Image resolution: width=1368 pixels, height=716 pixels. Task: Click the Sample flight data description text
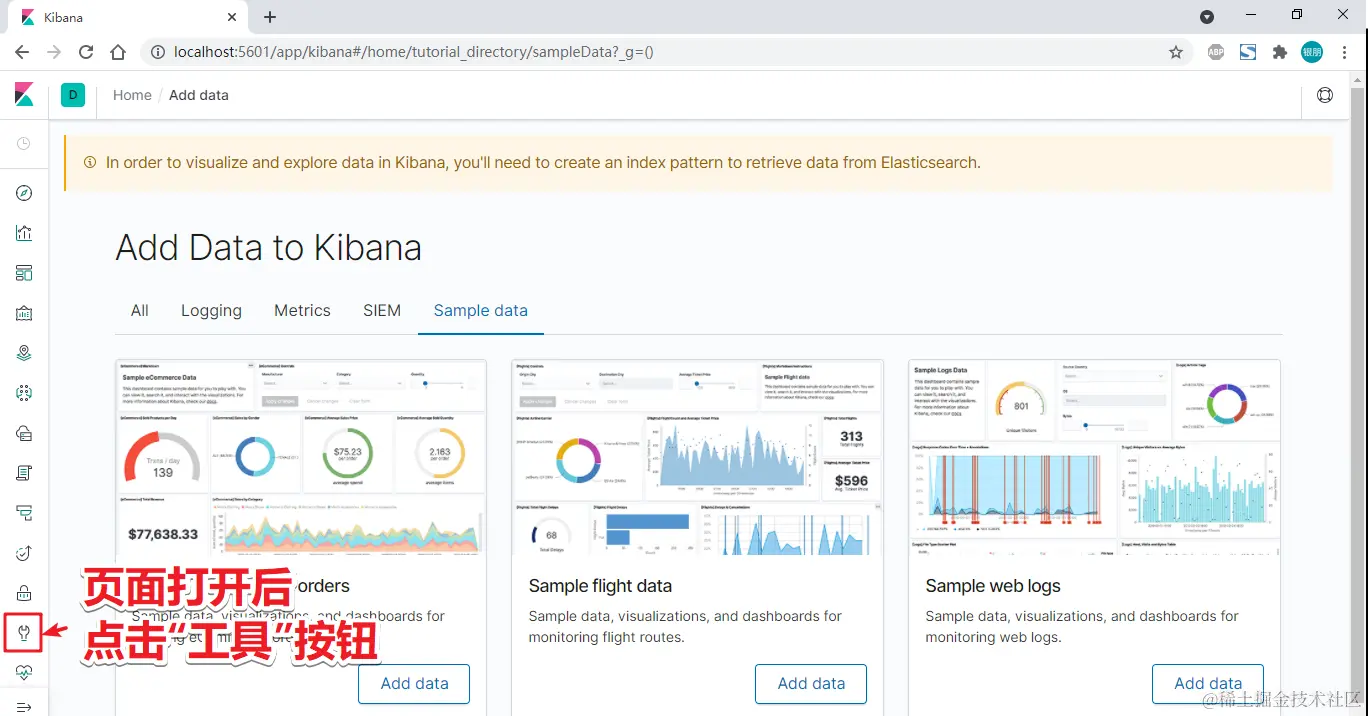685,627
